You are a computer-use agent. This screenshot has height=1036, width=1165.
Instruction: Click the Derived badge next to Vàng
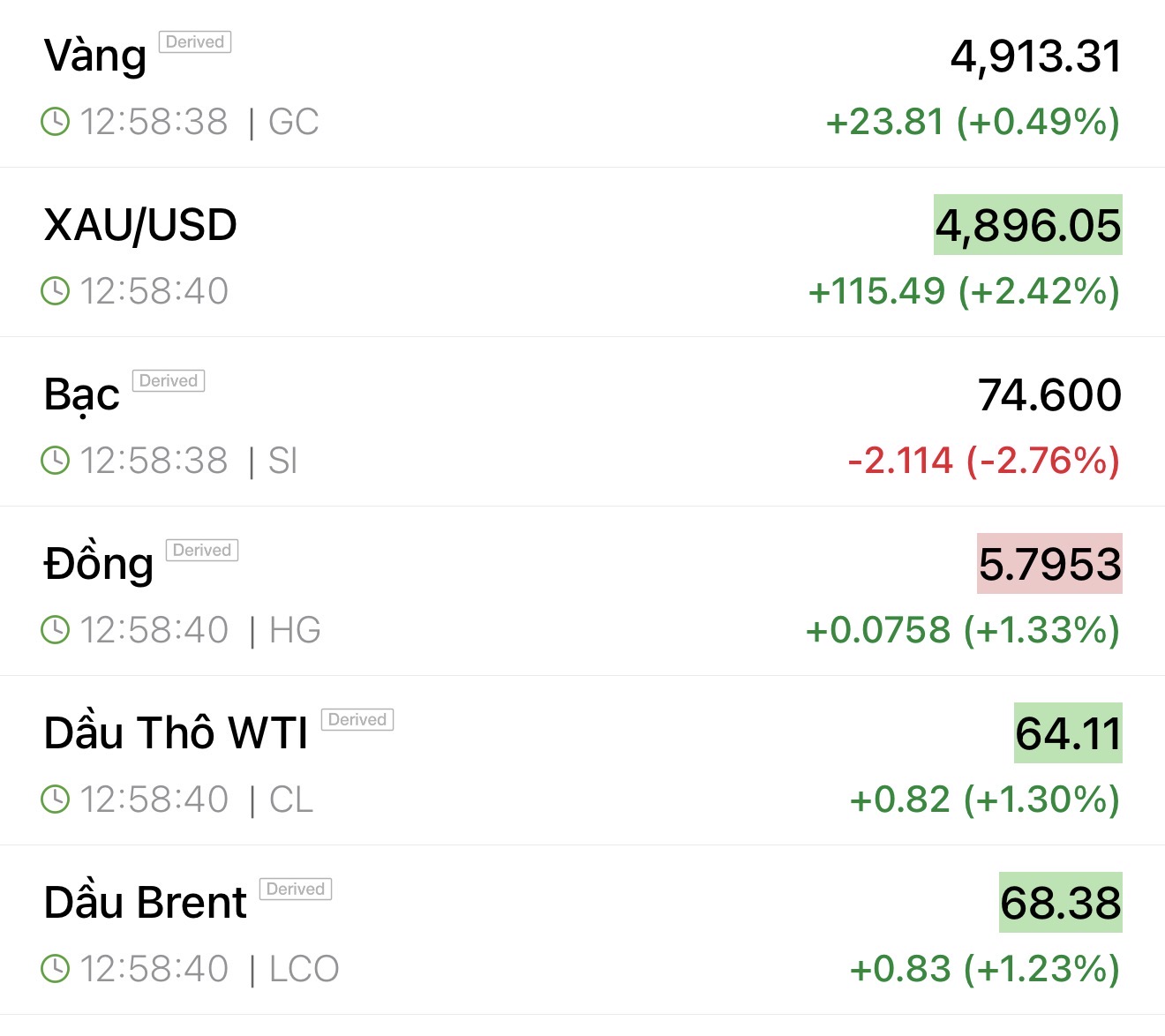point(195,42)
